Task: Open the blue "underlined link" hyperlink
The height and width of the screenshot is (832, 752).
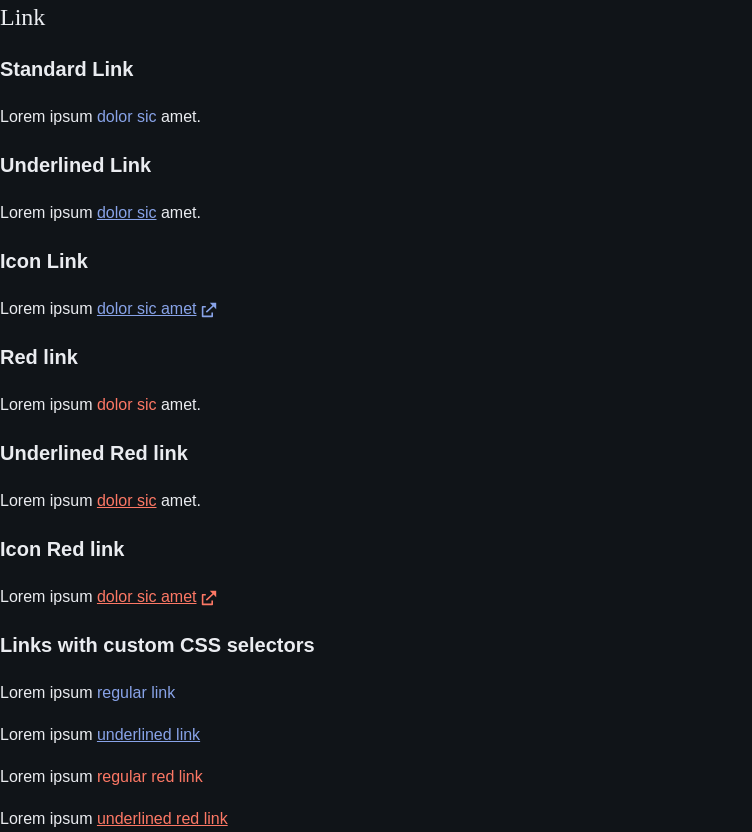Action: (149, 735)
